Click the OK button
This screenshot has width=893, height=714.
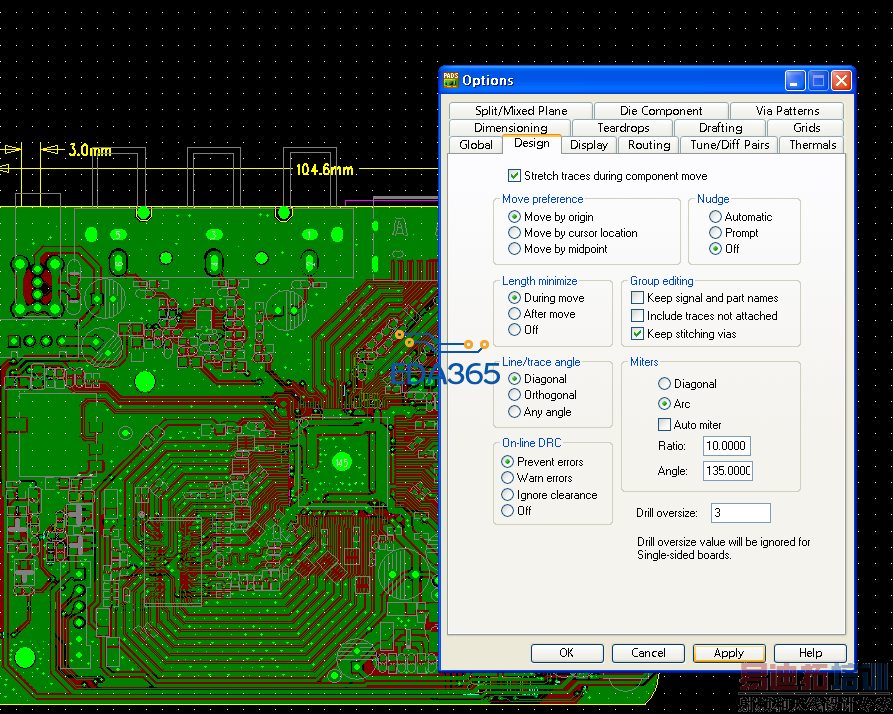coord(566,653)
